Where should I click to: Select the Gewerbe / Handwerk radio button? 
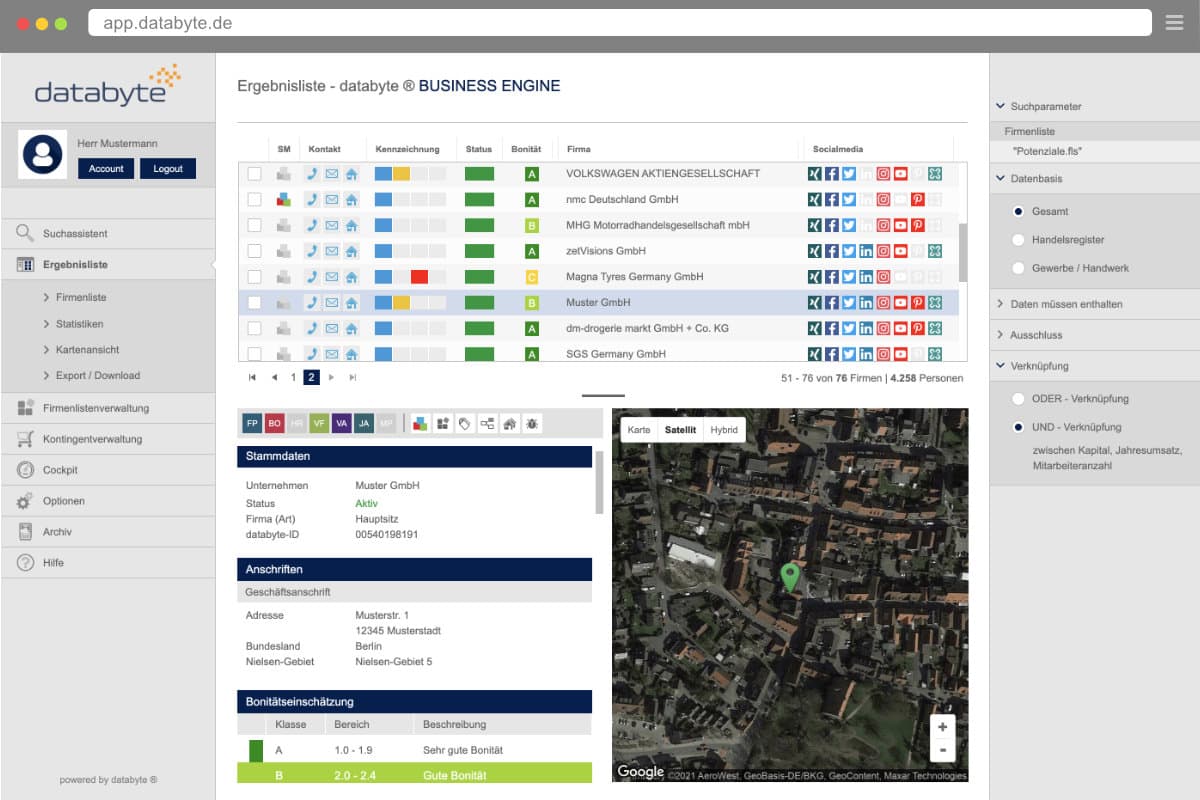pos(1018,268)
